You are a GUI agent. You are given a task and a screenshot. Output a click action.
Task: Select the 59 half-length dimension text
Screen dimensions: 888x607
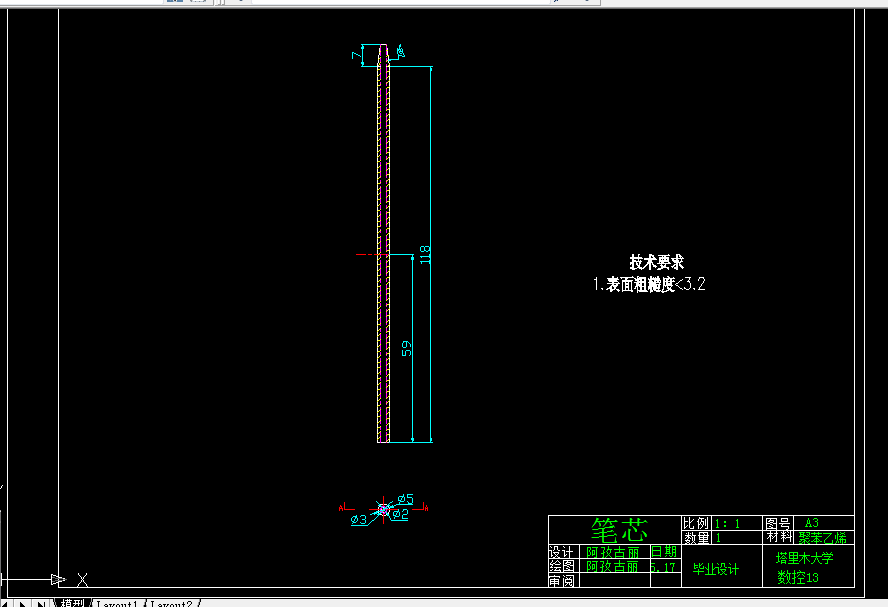click(407, 348)
